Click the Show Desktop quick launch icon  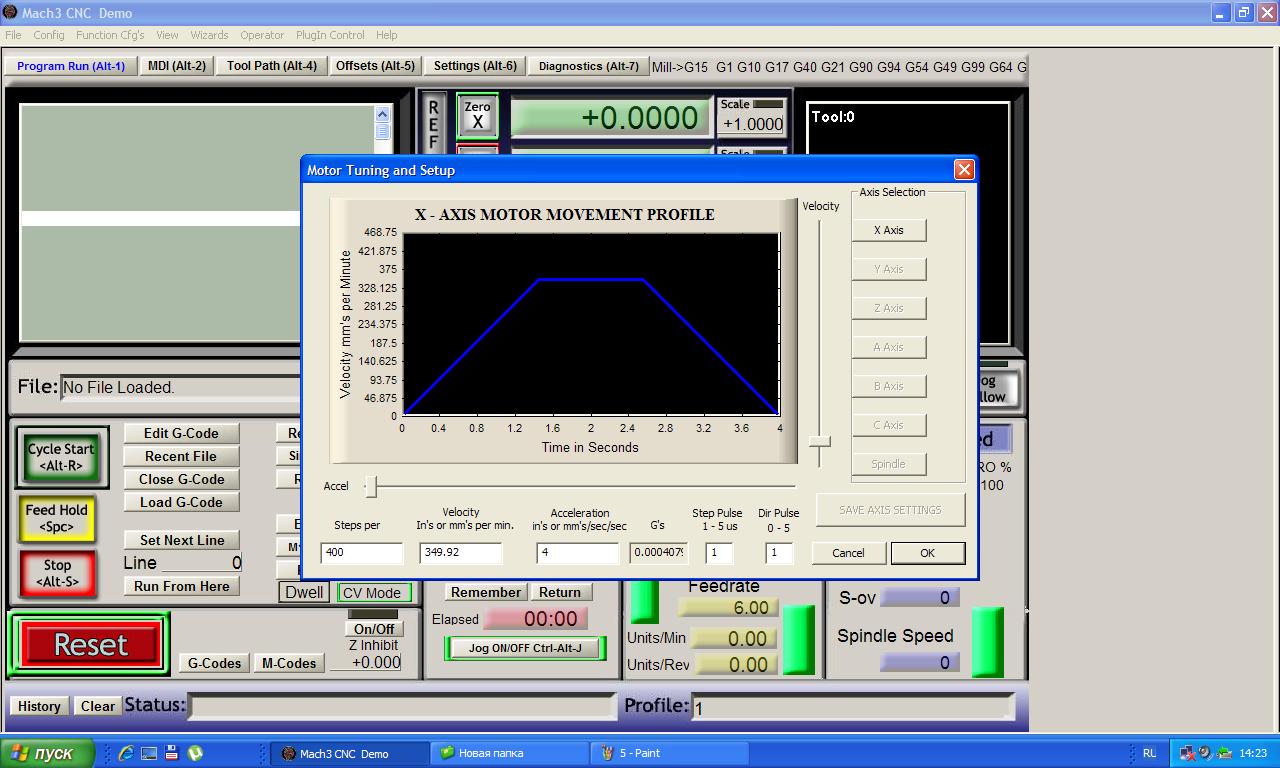[149, 753]
